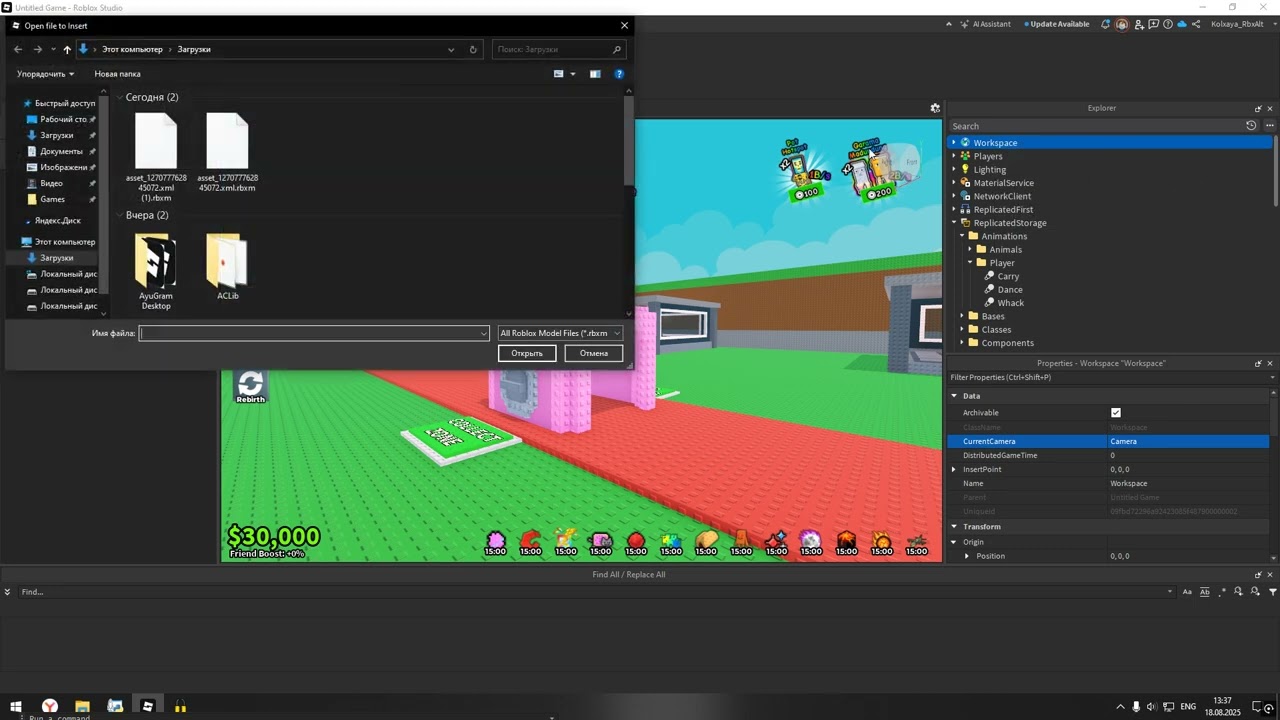Expand the address bar history dropdown
This screenshot has height=720, width=1280.
(451, 49)
